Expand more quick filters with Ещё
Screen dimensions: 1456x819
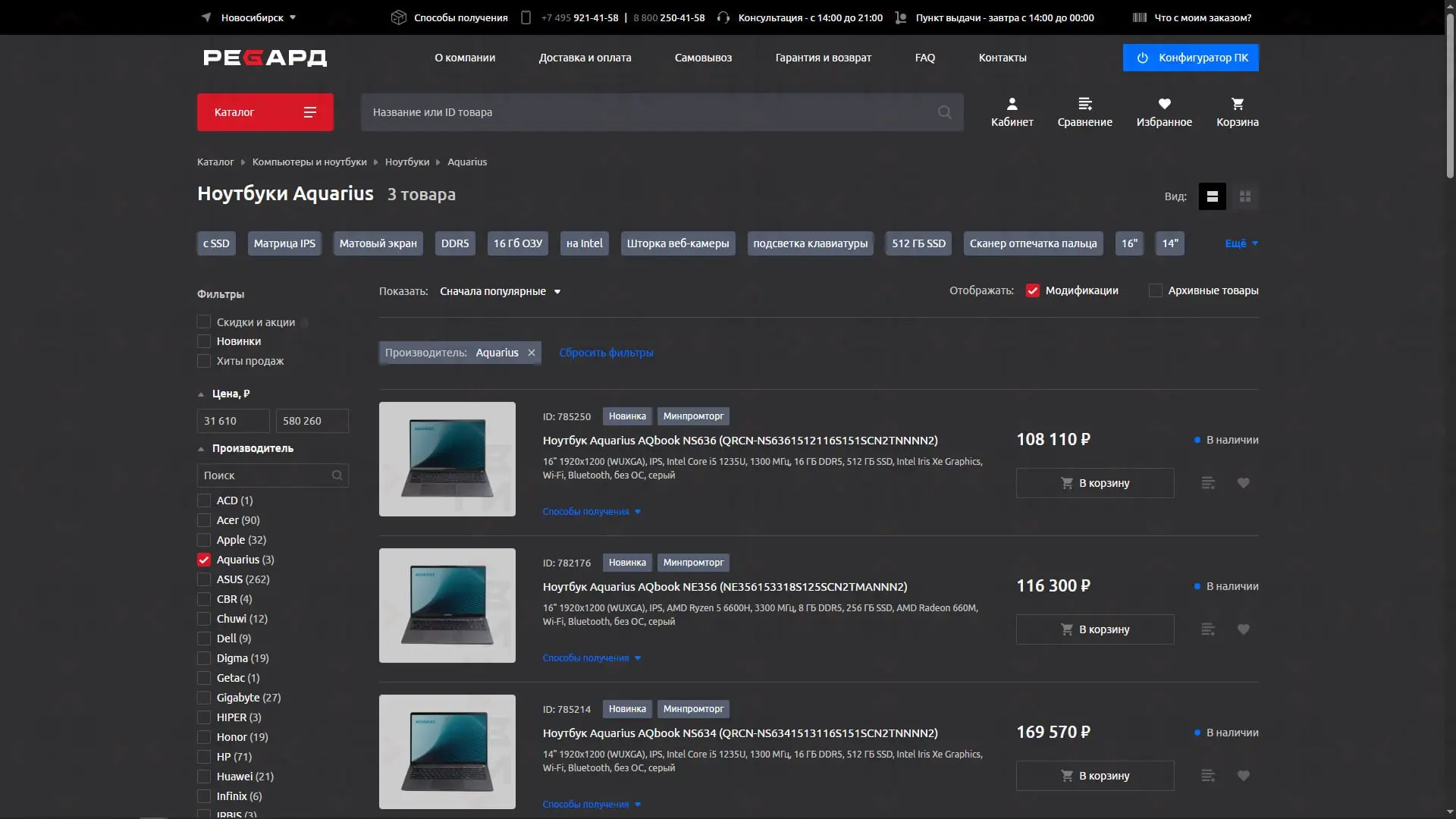[x=1241, y=243]
